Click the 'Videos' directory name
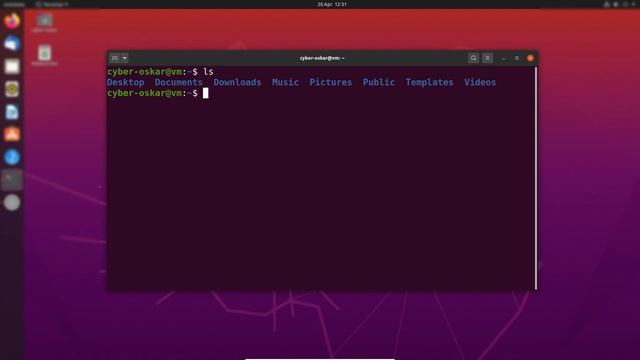Screen dimensions: 640x360 click(x=480, y=82)
